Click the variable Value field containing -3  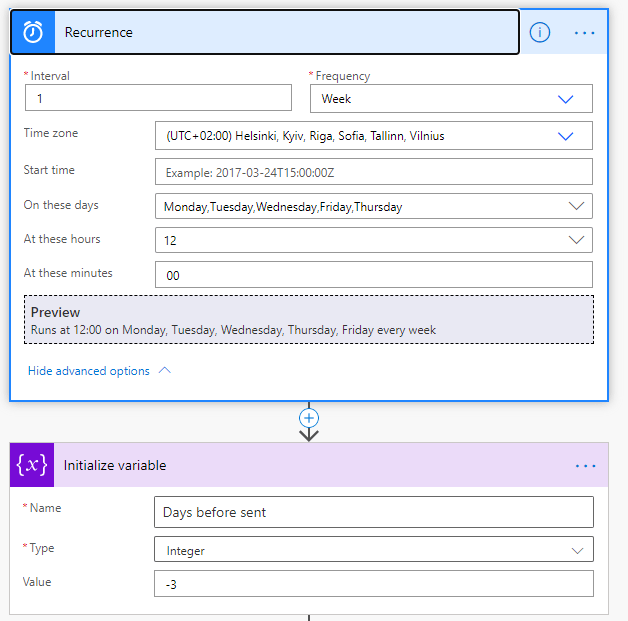point(373,583)
